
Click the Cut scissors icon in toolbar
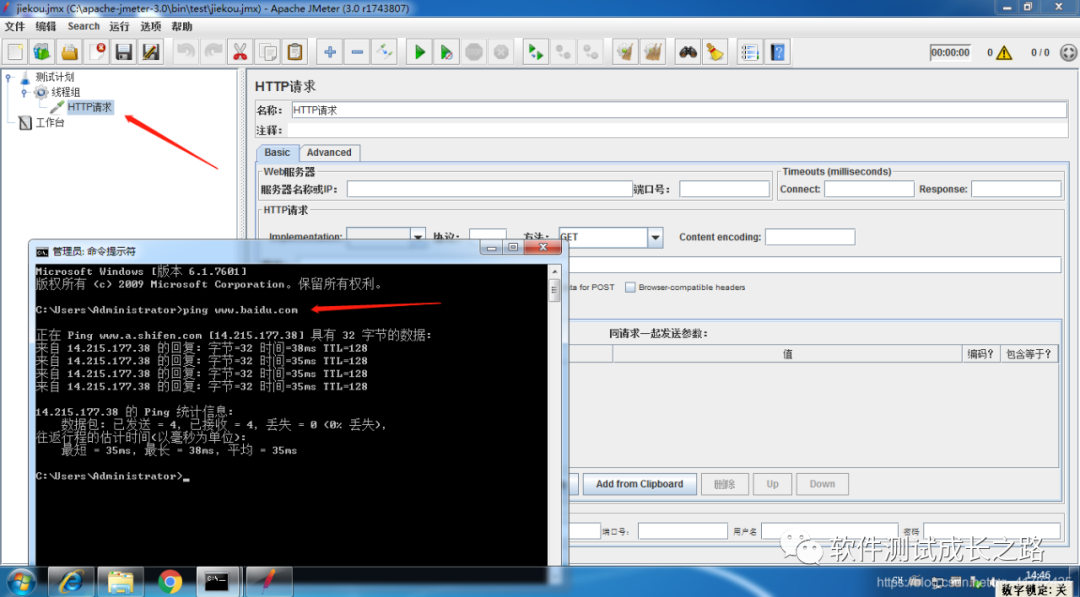240,52
